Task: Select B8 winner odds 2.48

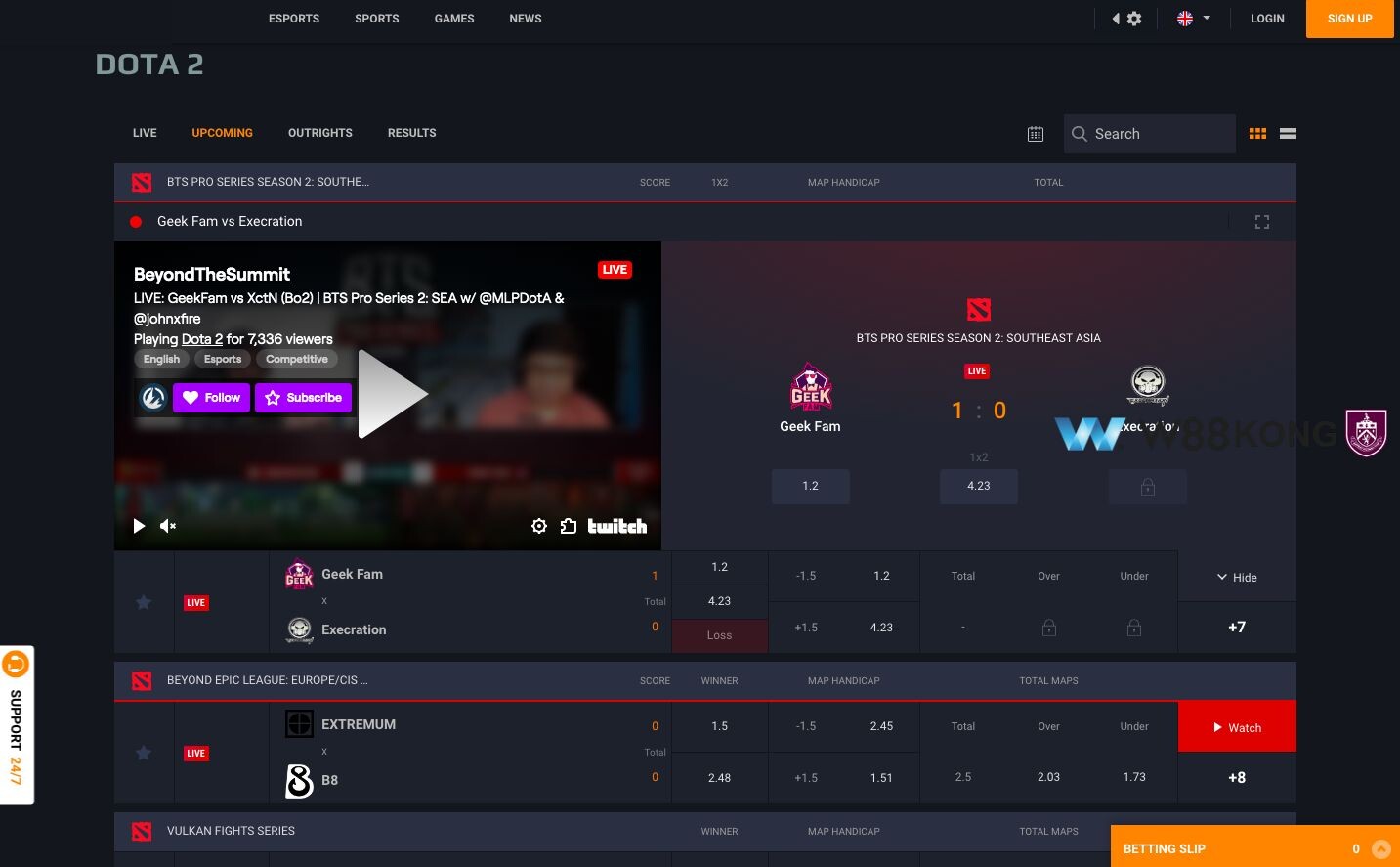Action: coord(720,778)
